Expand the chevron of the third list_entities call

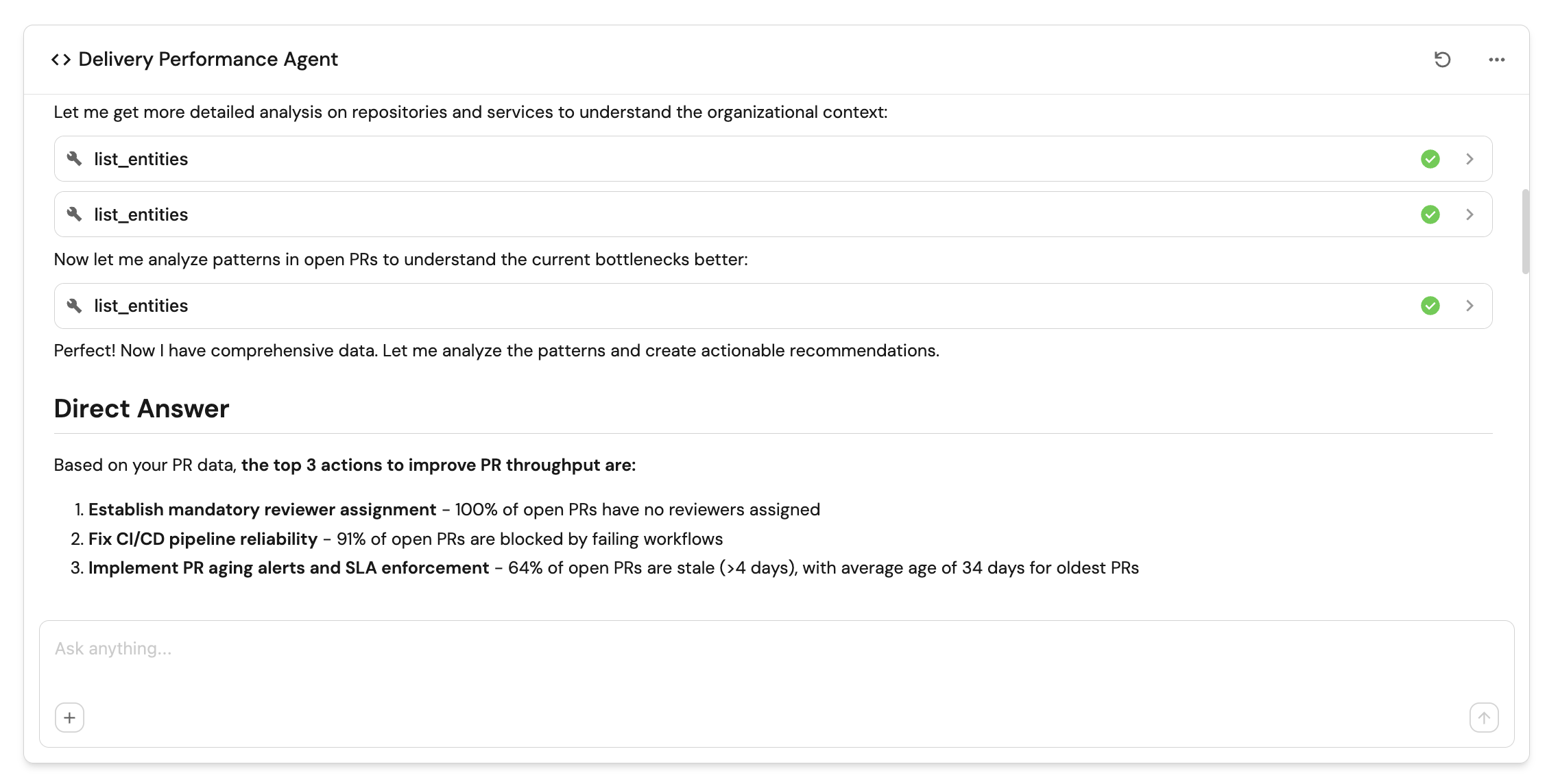click(1470, 306)
